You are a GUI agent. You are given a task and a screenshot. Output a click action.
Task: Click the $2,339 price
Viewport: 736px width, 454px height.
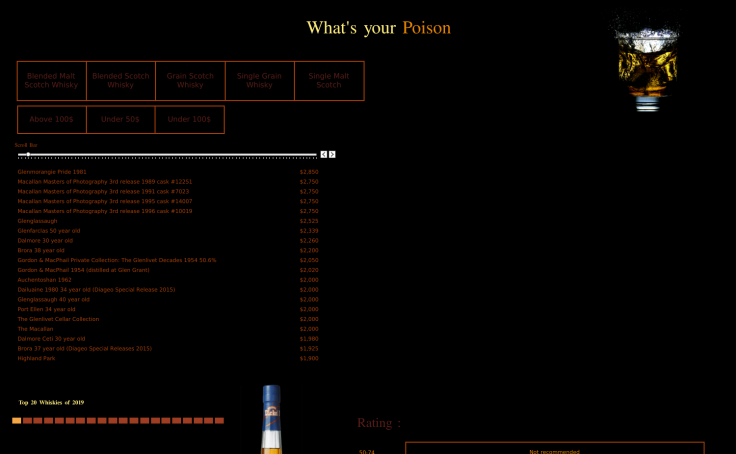coord(309,231)
